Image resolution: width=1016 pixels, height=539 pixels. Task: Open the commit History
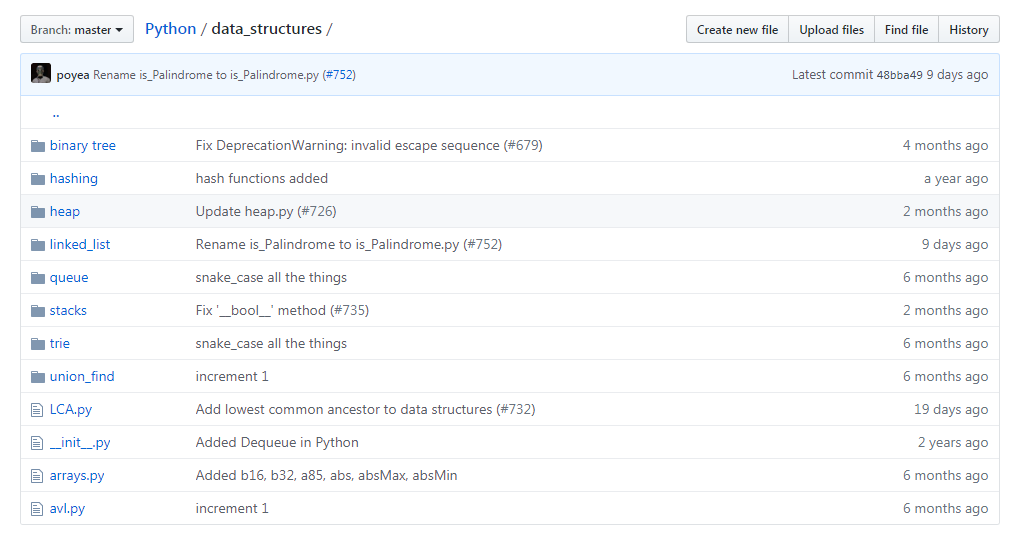click(x=968, y=30)
